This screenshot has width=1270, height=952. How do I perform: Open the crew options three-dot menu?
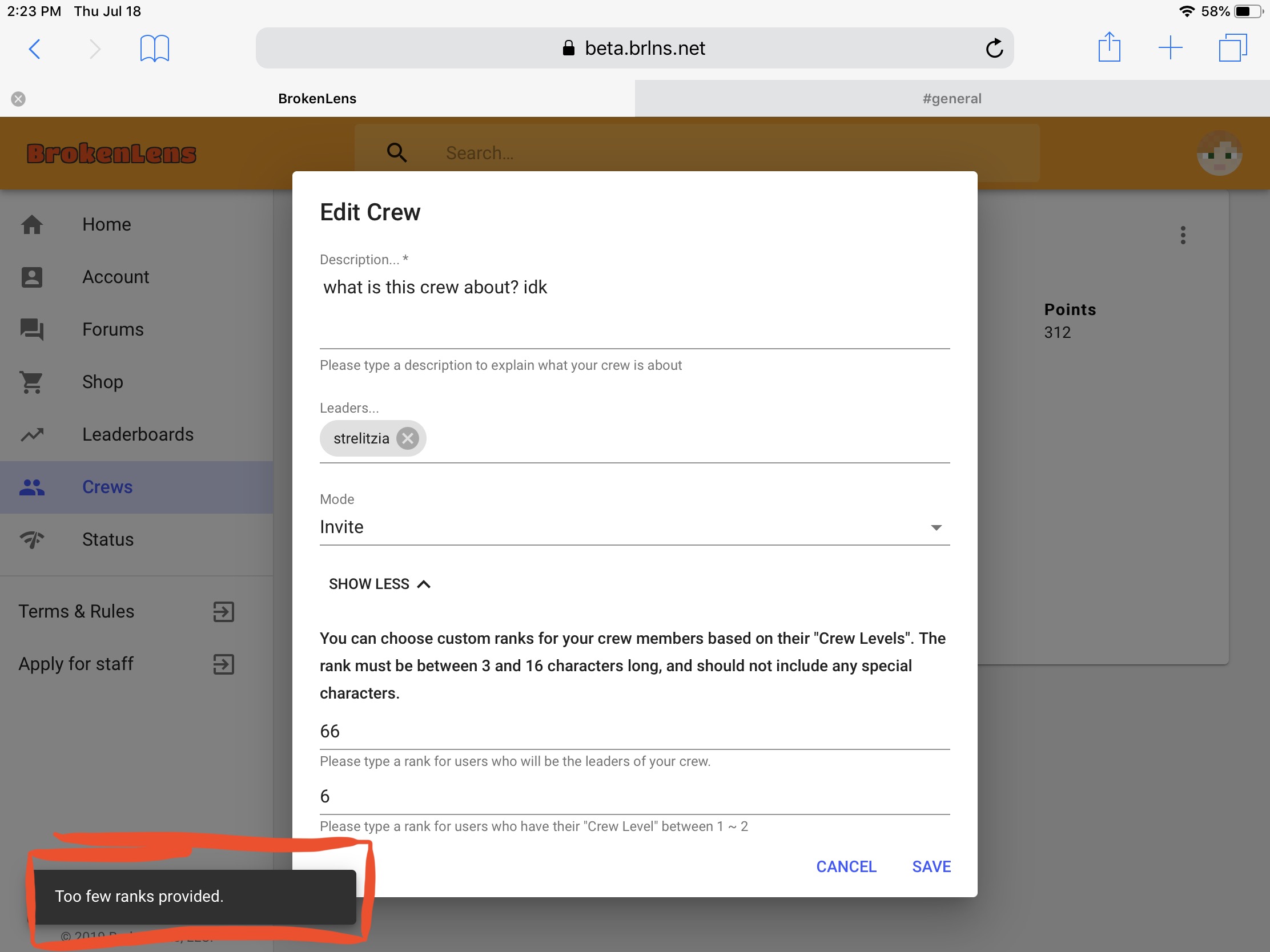tap(1183, 235)
